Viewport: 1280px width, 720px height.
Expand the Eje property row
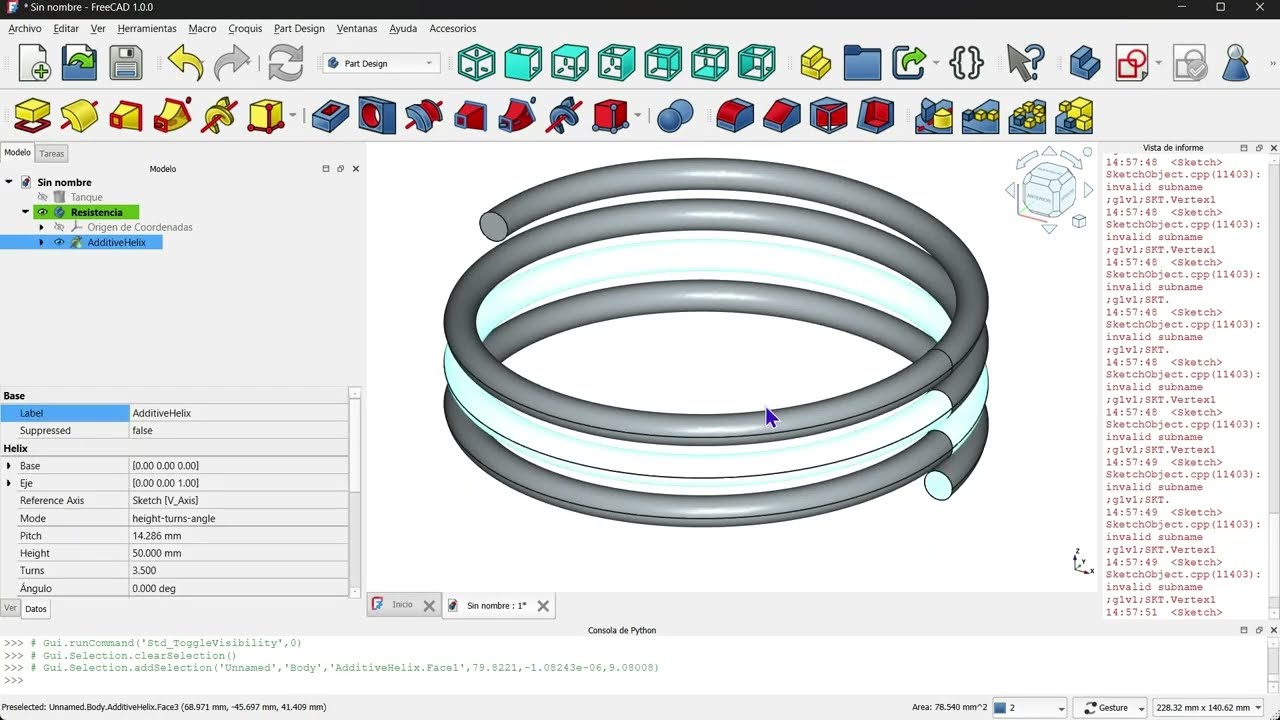tap(9, 483)
